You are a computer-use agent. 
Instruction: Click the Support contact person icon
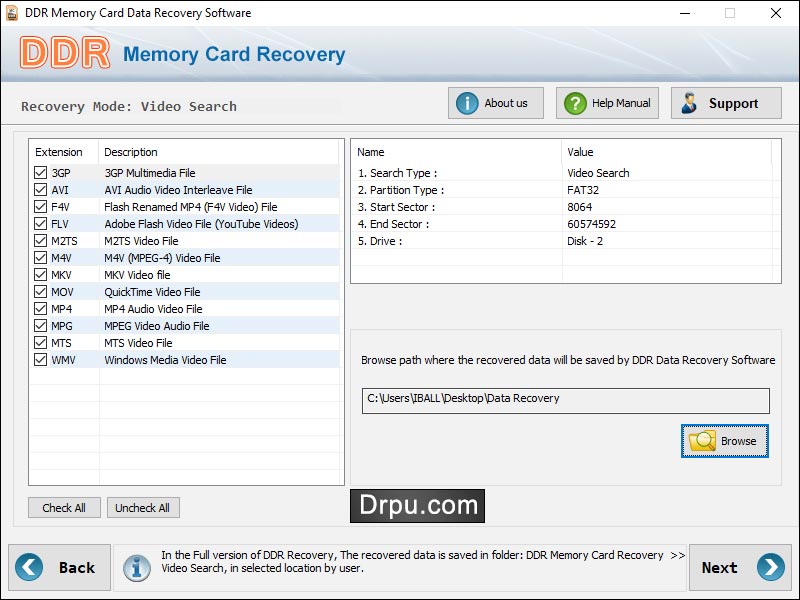click(x=688, y=102)
